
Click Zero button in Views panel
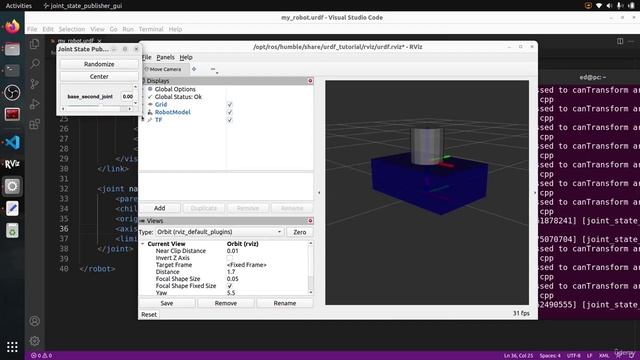pyautogui.click(x=300, y=232)
